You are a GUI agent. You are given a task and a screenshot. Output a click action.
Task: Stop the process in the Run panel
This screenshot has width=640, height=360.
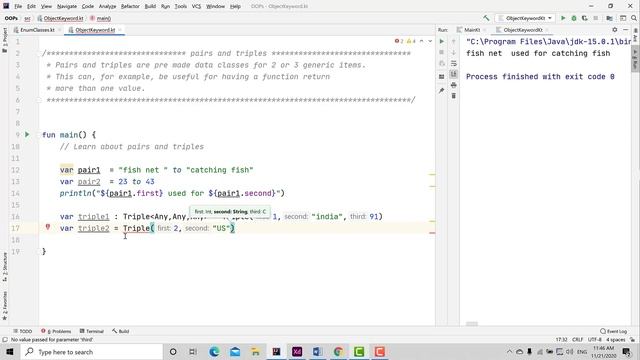(442, 53)
